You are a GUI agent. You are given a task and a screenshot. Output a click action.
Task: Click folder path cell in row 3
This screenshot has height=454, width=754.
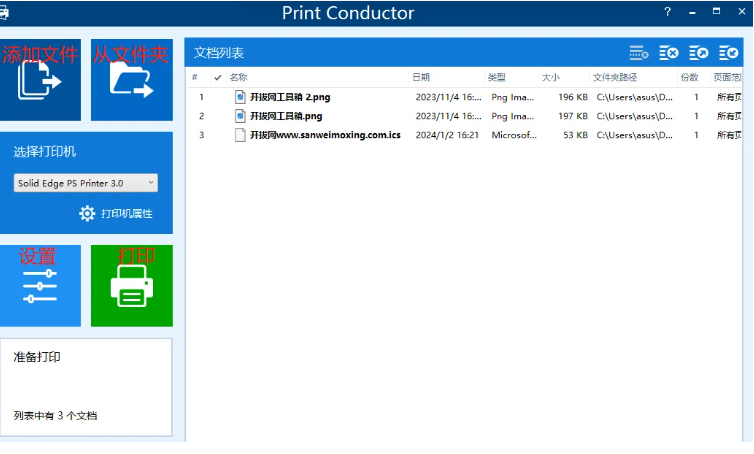point(635,135)
